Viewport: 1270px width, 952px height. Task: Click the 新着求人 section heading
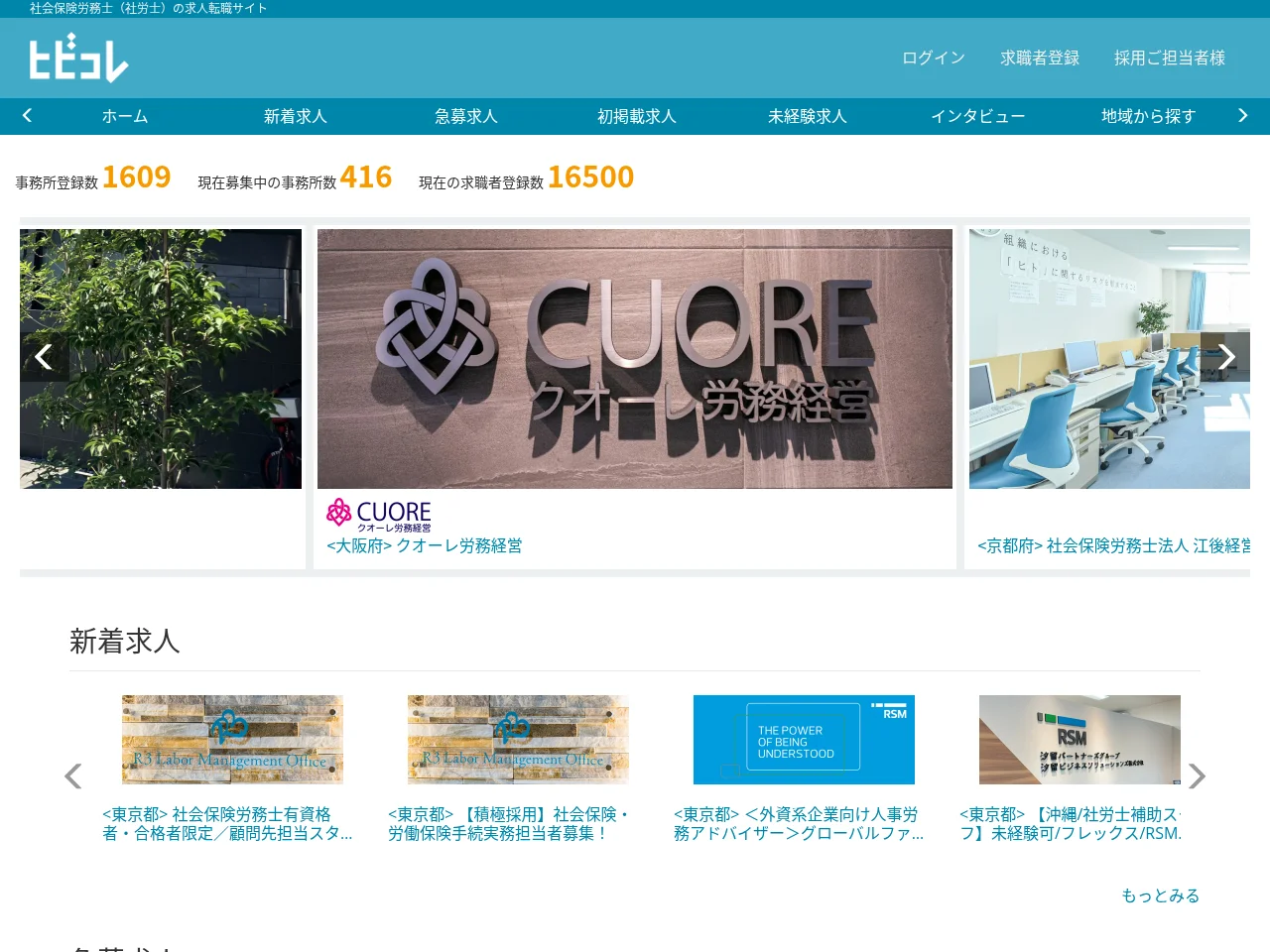click(x=125, y=642)
